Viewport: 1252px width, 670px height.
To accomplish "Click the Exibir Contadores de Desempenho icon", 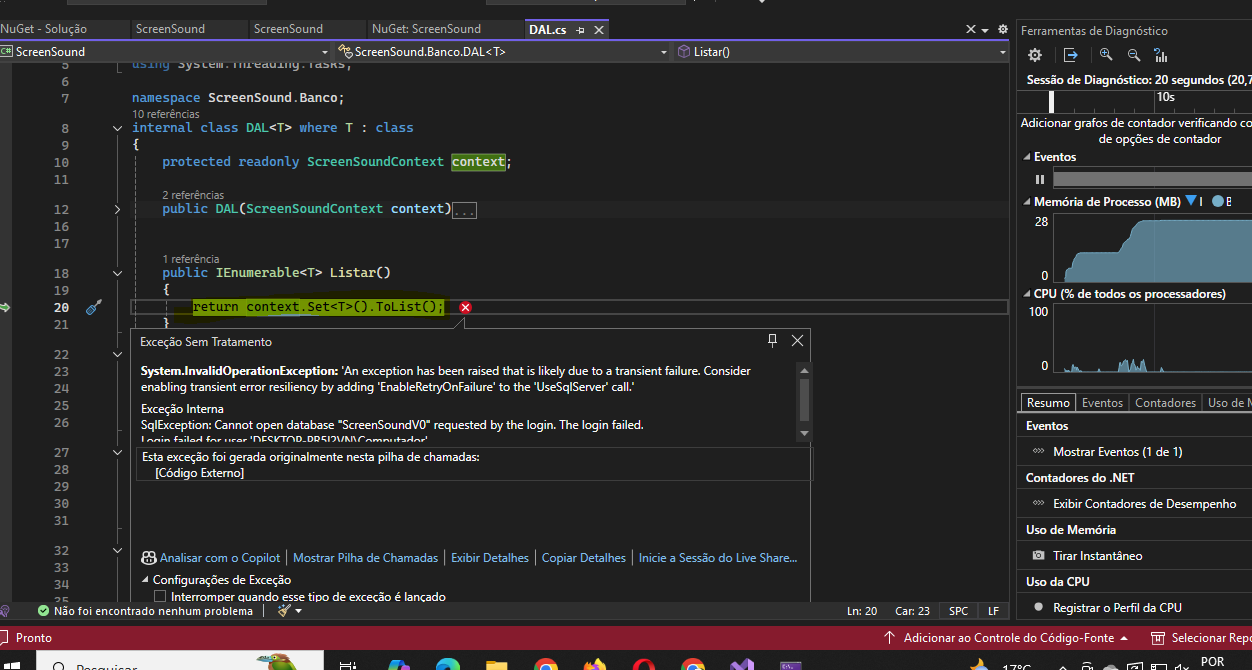I will 1038,503.
